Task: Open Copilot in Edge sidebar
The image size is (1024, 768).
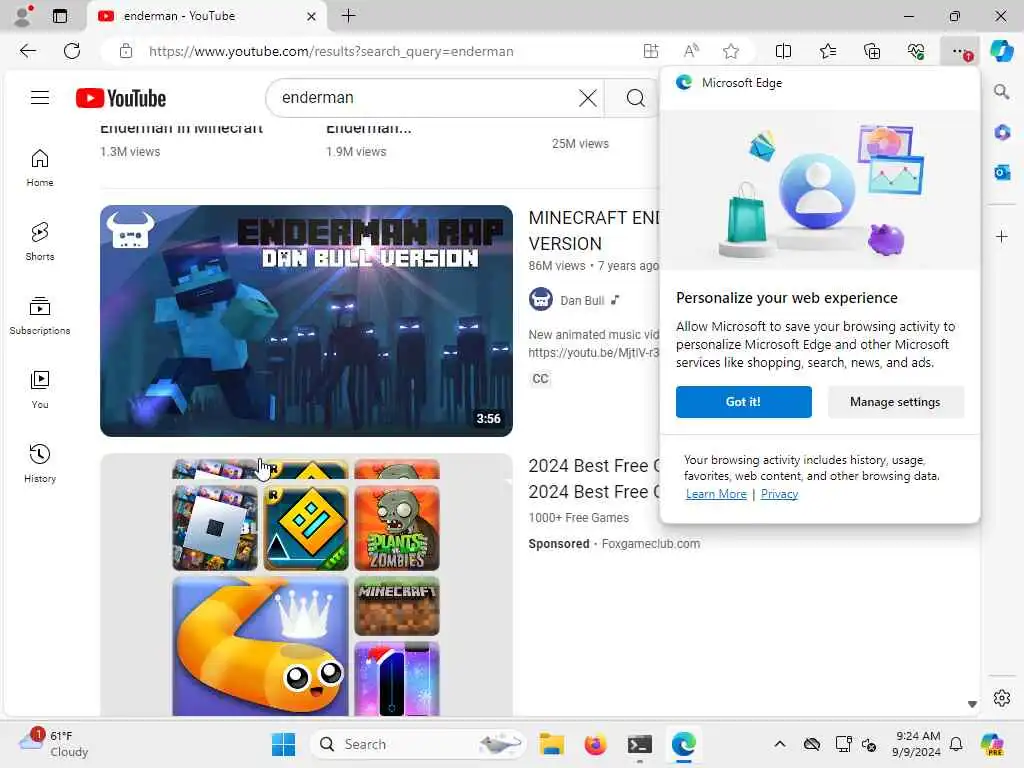Action: [x=1002, y=51]
